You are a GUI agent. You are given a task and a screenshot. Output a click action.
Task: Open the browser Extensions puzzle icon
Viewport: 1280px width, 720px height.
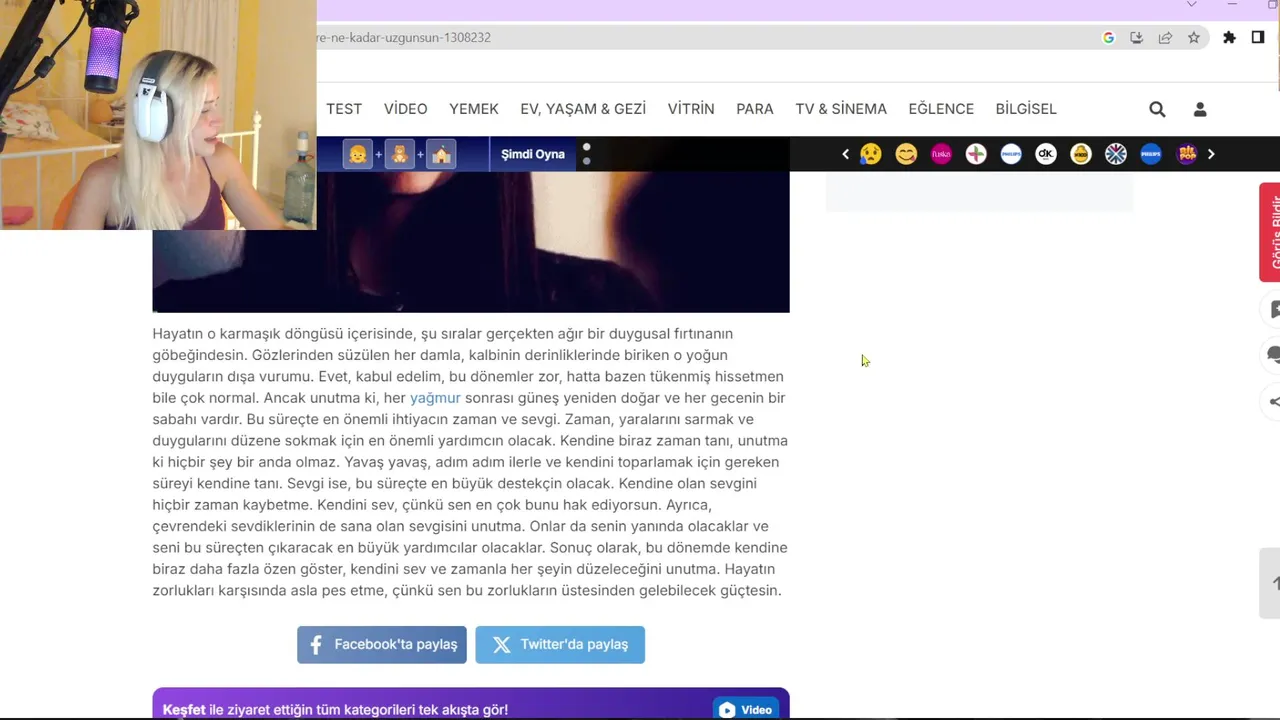pos(1229,37)
